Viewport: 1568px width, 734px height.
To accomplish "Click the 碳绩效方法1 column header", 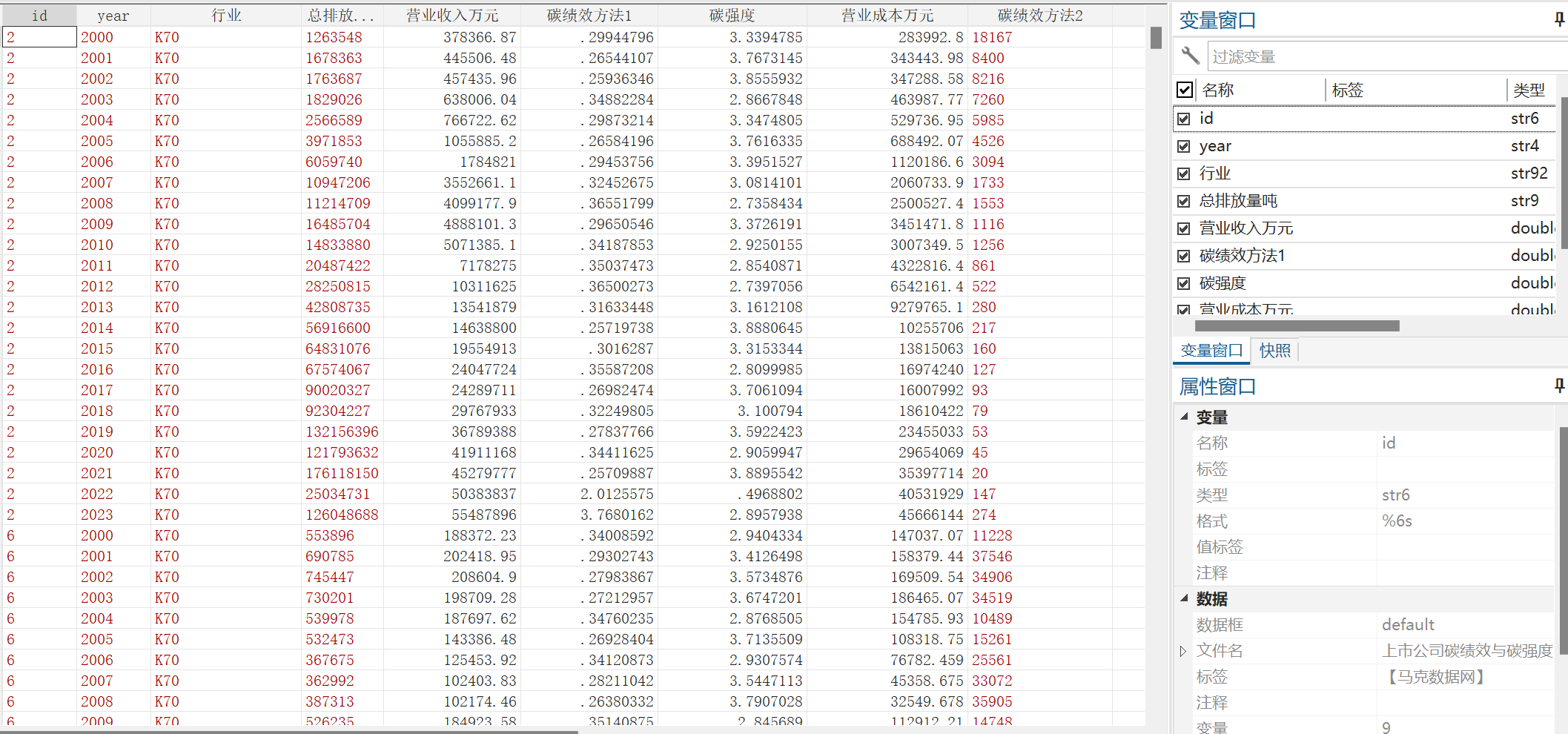I will click(x=589, y=16).
